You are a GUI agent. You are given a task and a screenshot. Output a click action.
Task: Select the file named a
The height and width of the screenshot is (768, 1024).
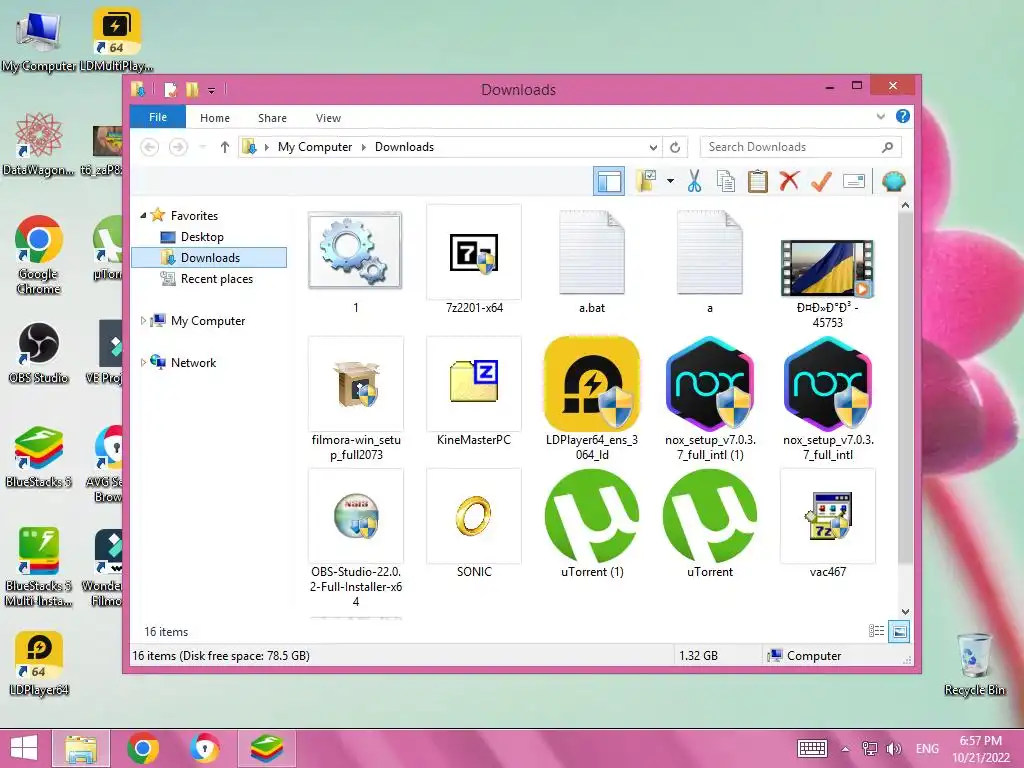pos(710,260)
